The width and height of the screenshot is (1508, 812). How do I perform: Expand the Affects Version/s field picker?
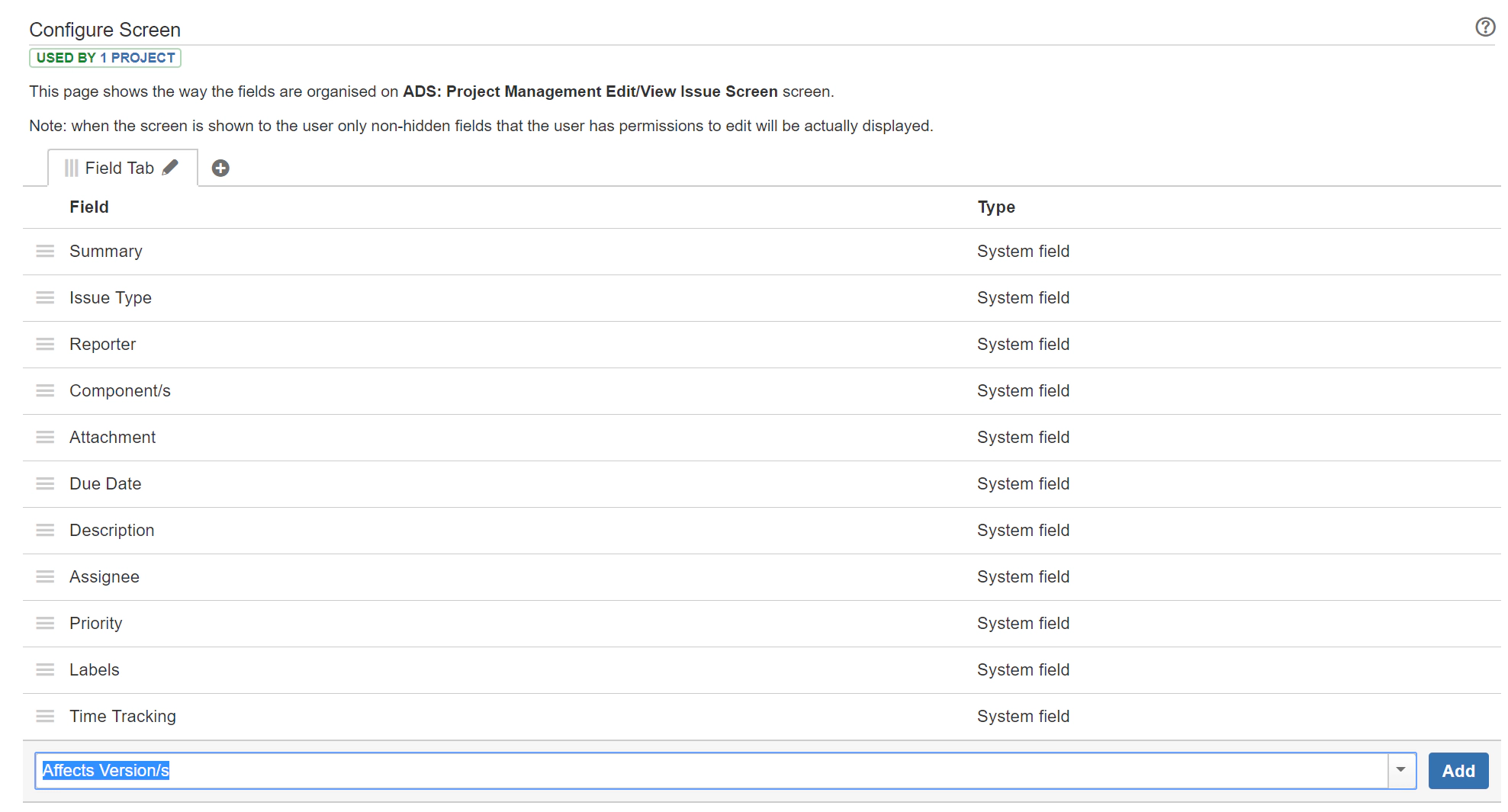click(x=1401, y=770)
